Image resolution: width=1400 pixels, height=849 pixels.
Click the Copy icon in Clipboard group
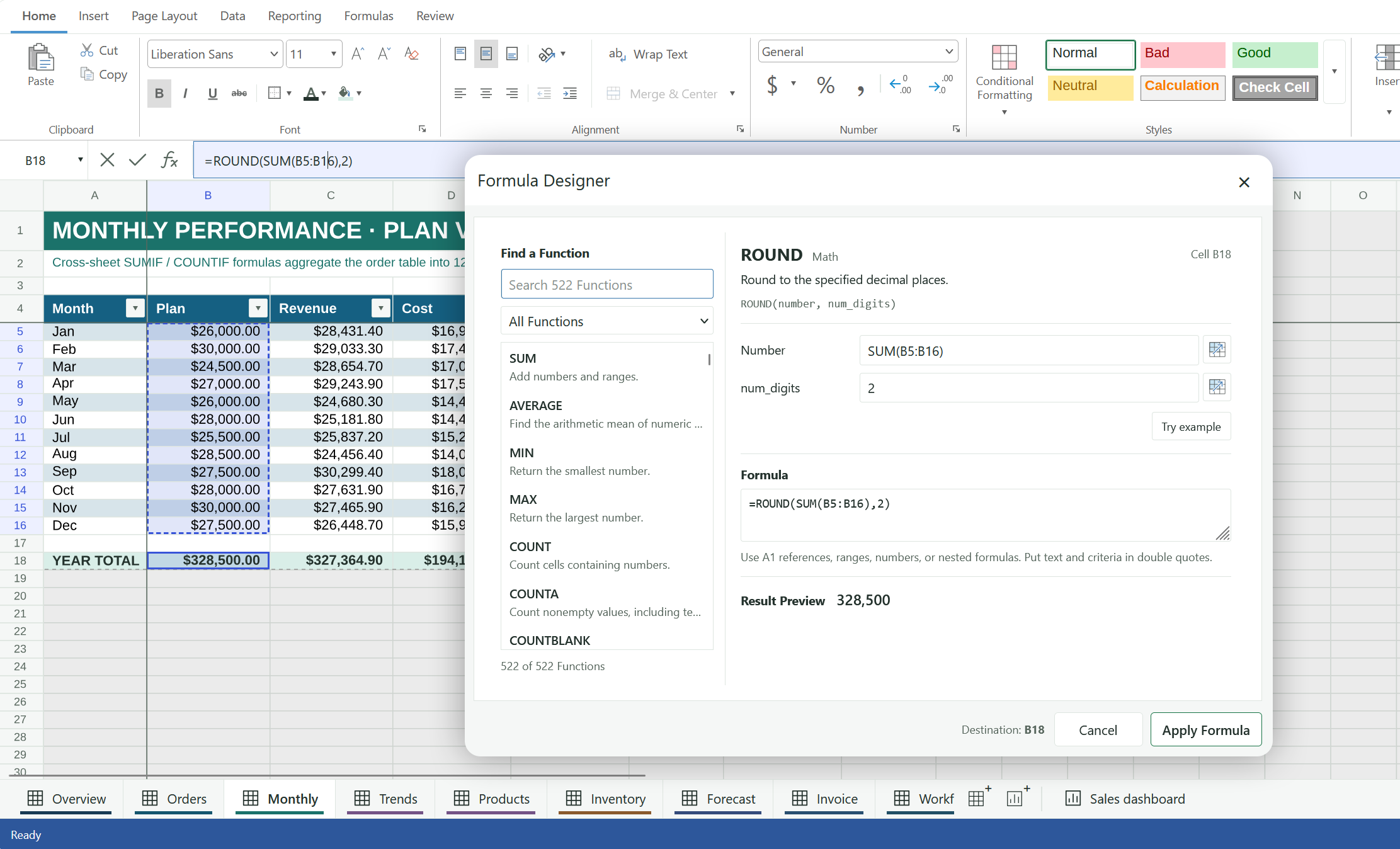pyautogui.click(x=87, y=74)
